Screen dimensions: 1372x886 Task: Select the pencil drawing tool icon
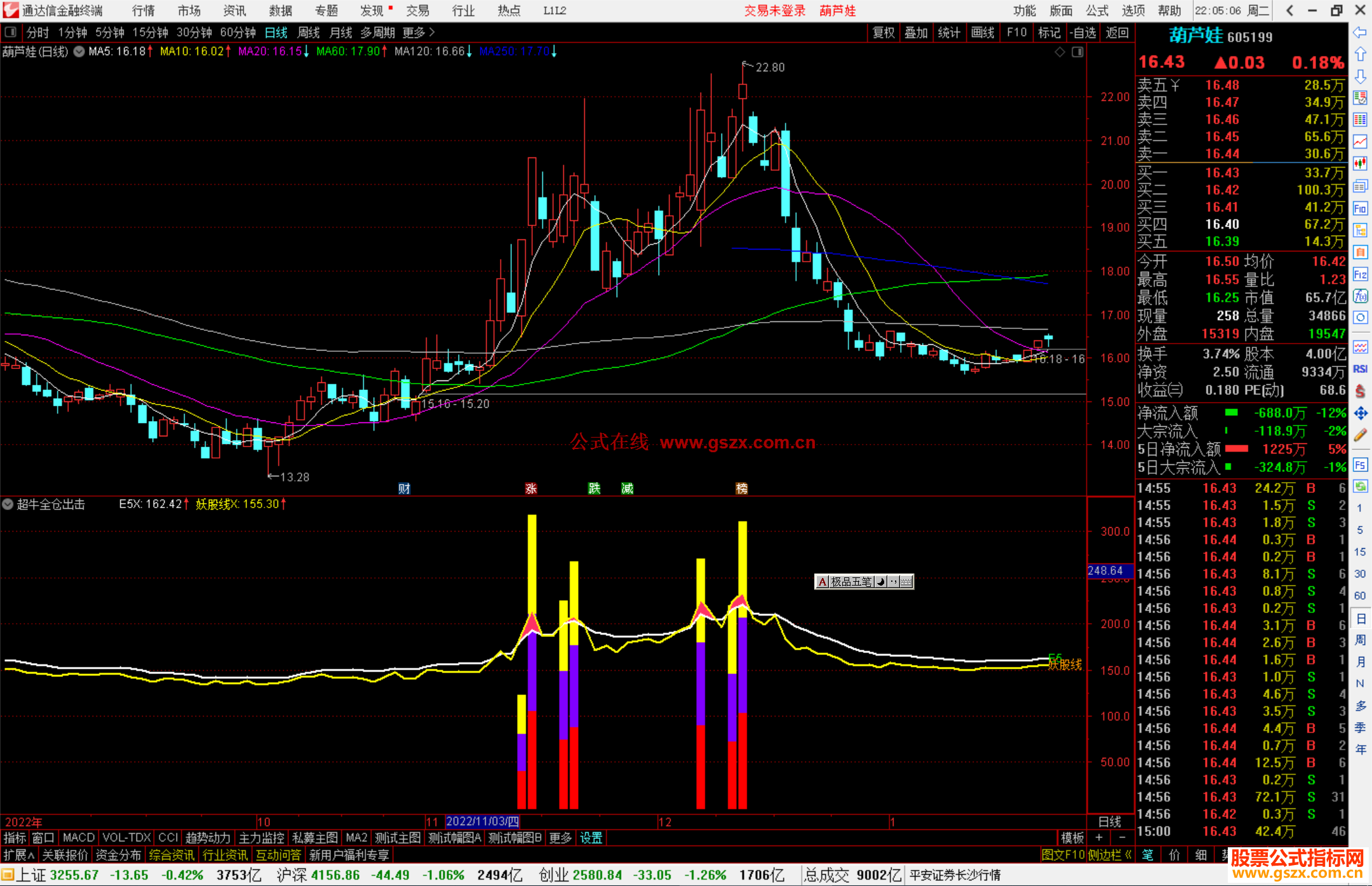point(1360,436)
